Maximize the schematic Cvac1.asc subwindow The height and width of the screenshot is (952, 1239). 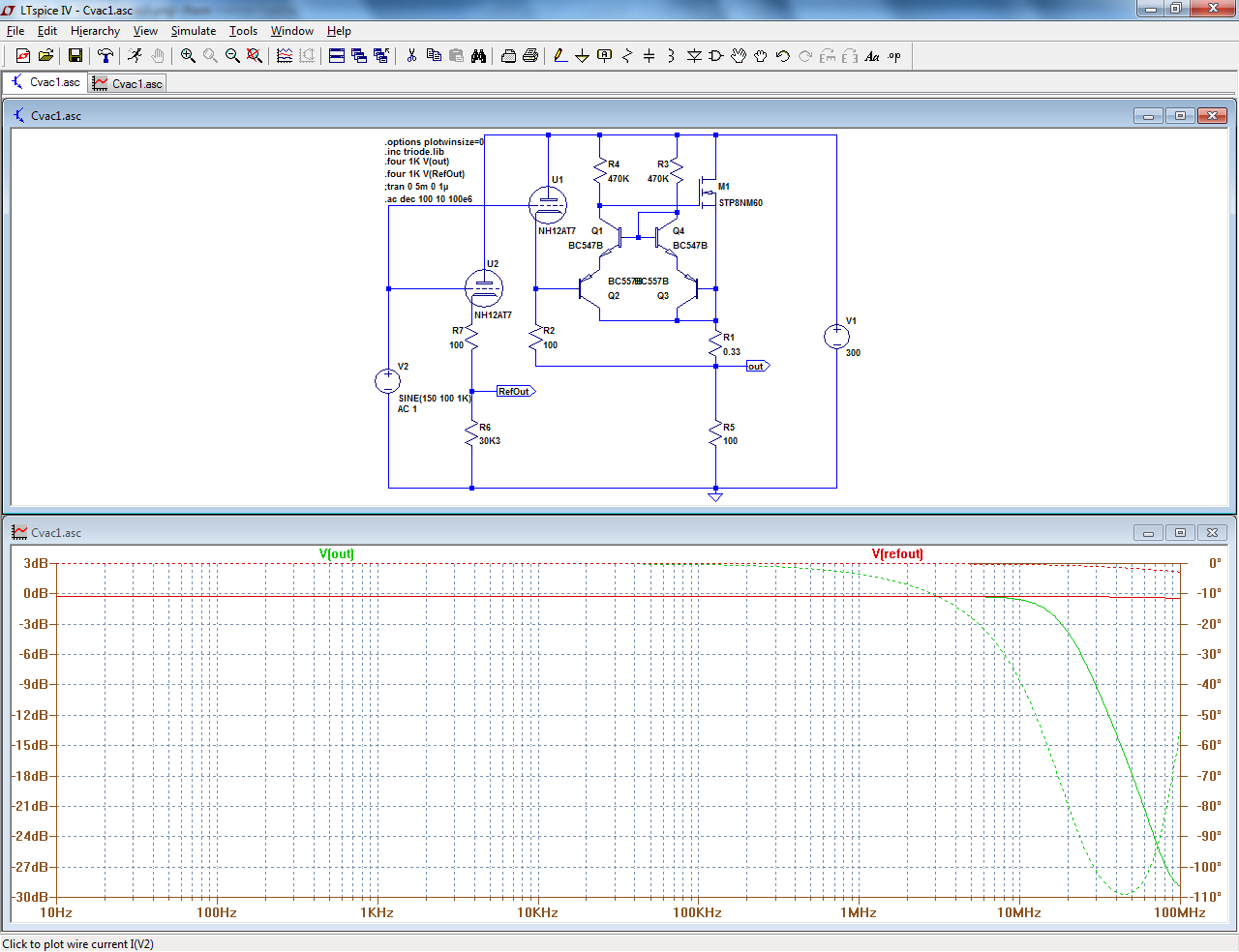(x=1180, y=115)
